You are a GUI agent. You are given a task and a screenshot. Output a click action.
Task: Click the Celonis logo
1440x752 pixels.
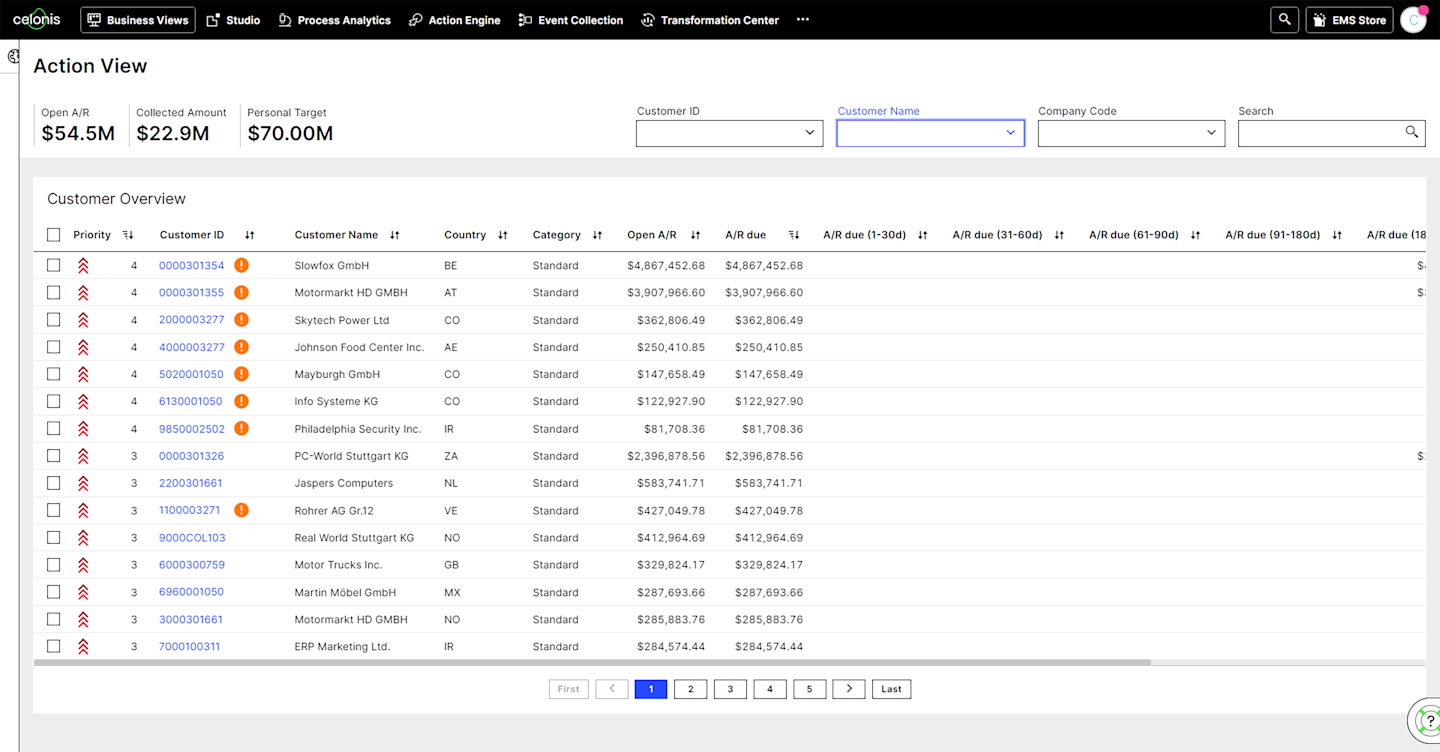click(x=36, y=19)
